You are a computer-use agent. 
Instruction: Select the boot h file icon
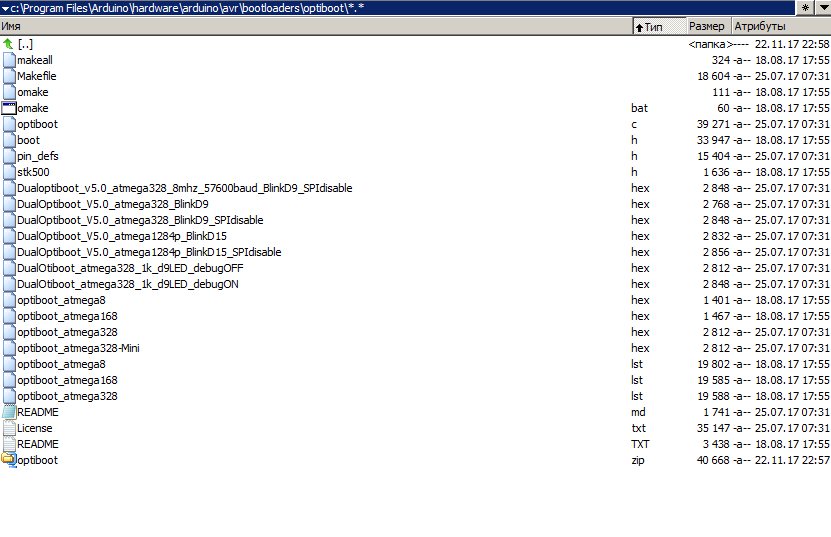[9, 140]
